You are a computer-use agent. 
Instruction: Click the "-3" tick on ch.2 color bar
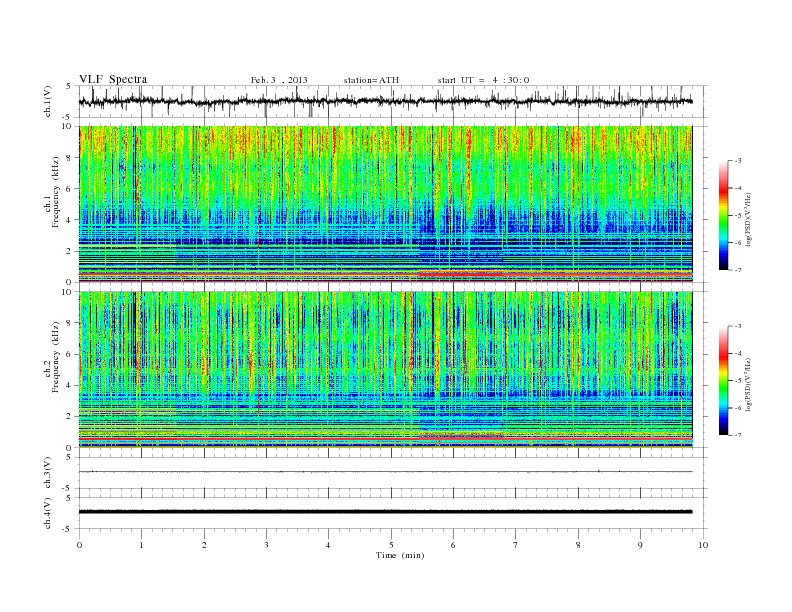tap(737, 326)
